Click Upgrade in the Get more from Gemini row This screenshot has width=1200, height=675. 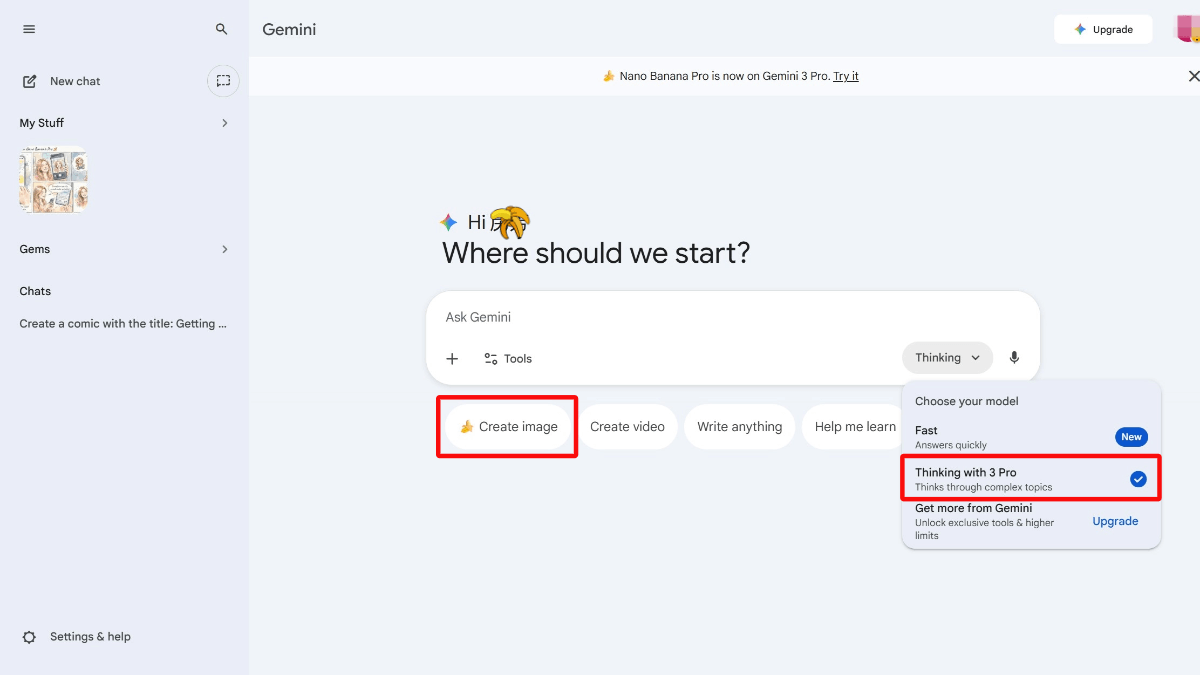pyautogui.click(x=1115, y=520)
